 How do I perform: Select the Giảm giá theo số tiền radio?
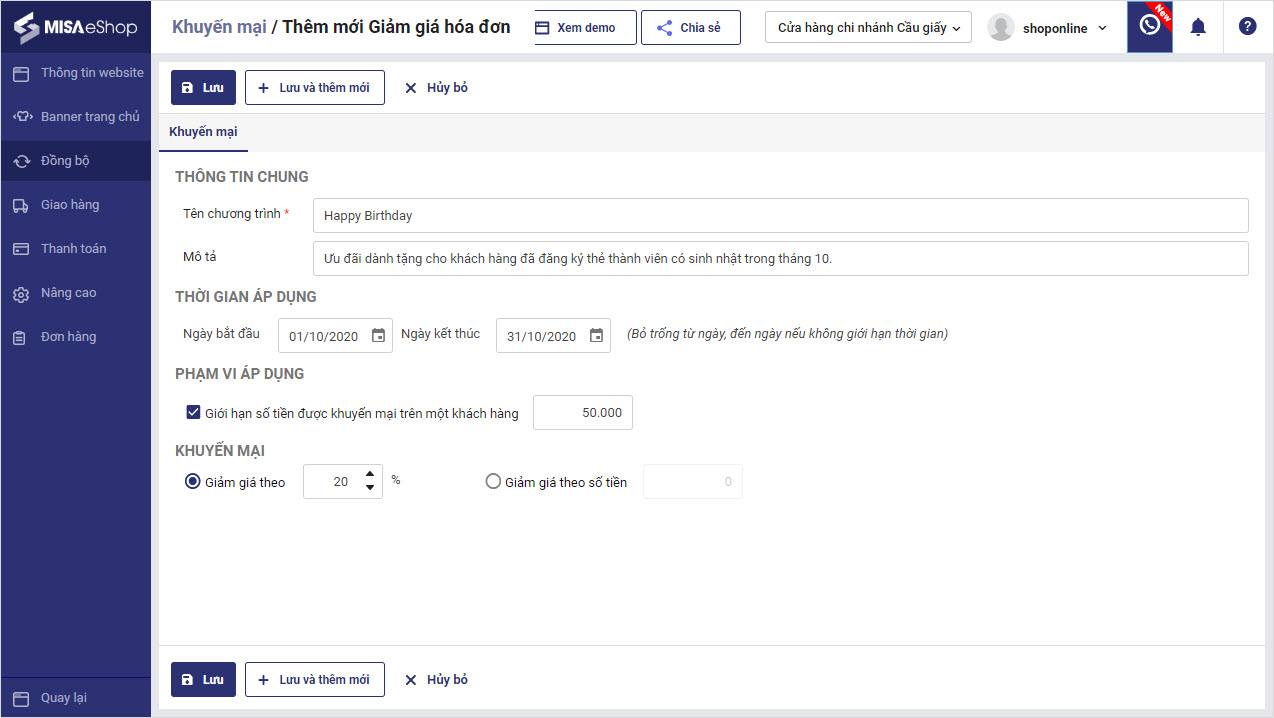click(493, 482)
